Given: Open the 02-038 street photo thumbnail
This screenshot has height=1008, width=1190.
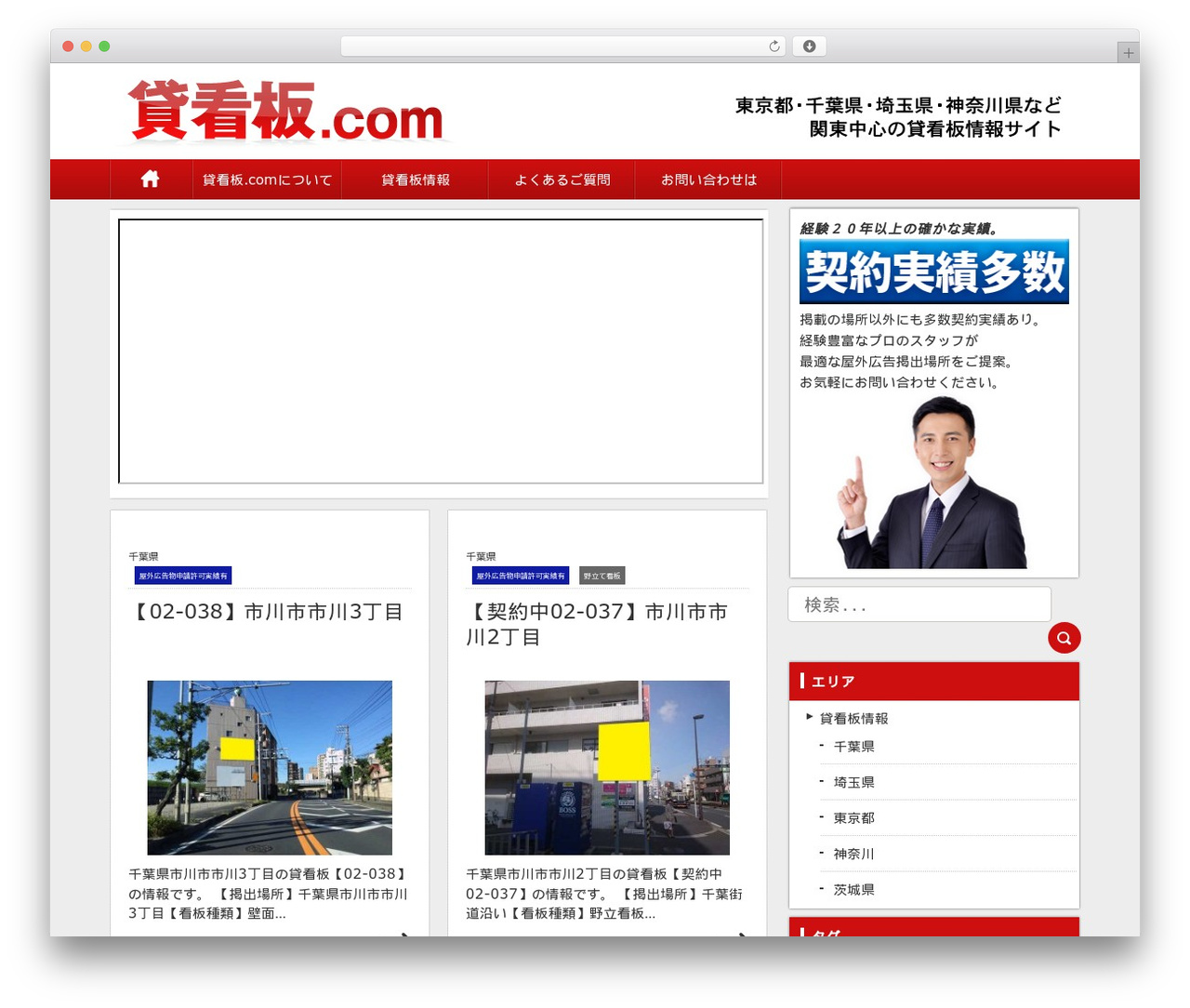Looking at the screenshot, I should click(x=270, y=767).
